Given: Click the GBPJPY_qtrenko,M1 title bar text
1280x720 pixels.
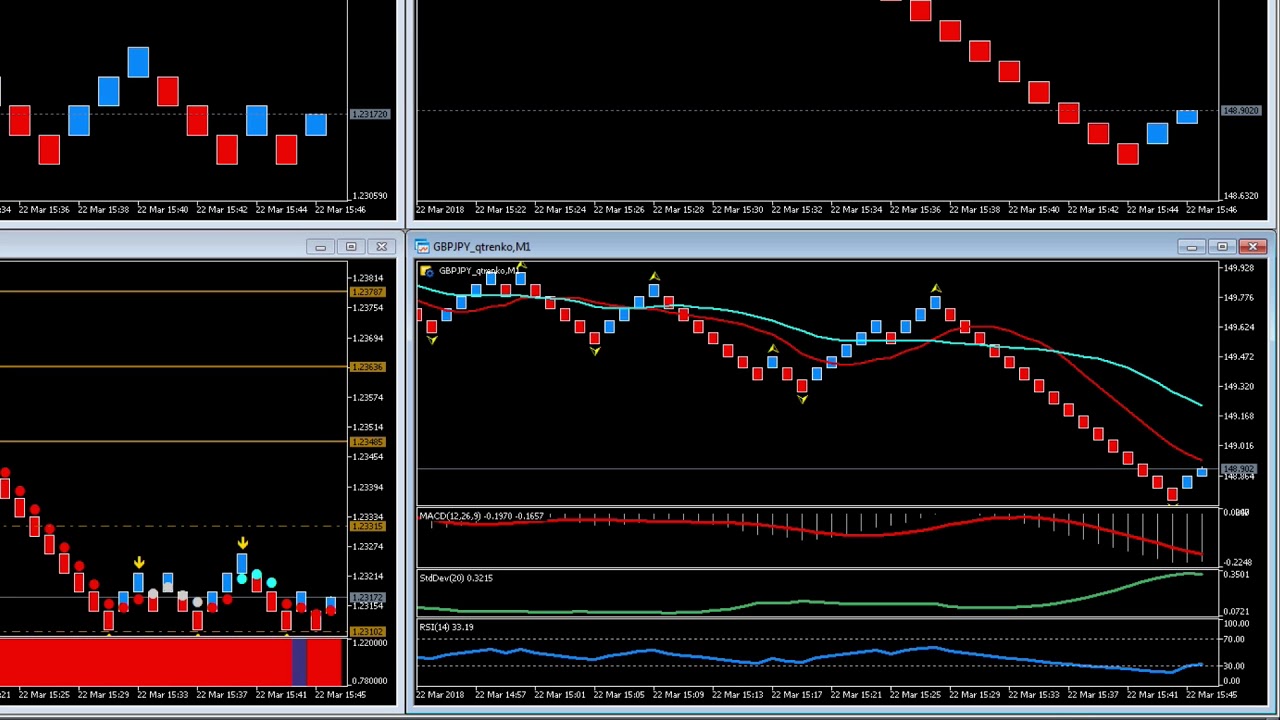Looking at the screenshot, I should click(482, 247).
